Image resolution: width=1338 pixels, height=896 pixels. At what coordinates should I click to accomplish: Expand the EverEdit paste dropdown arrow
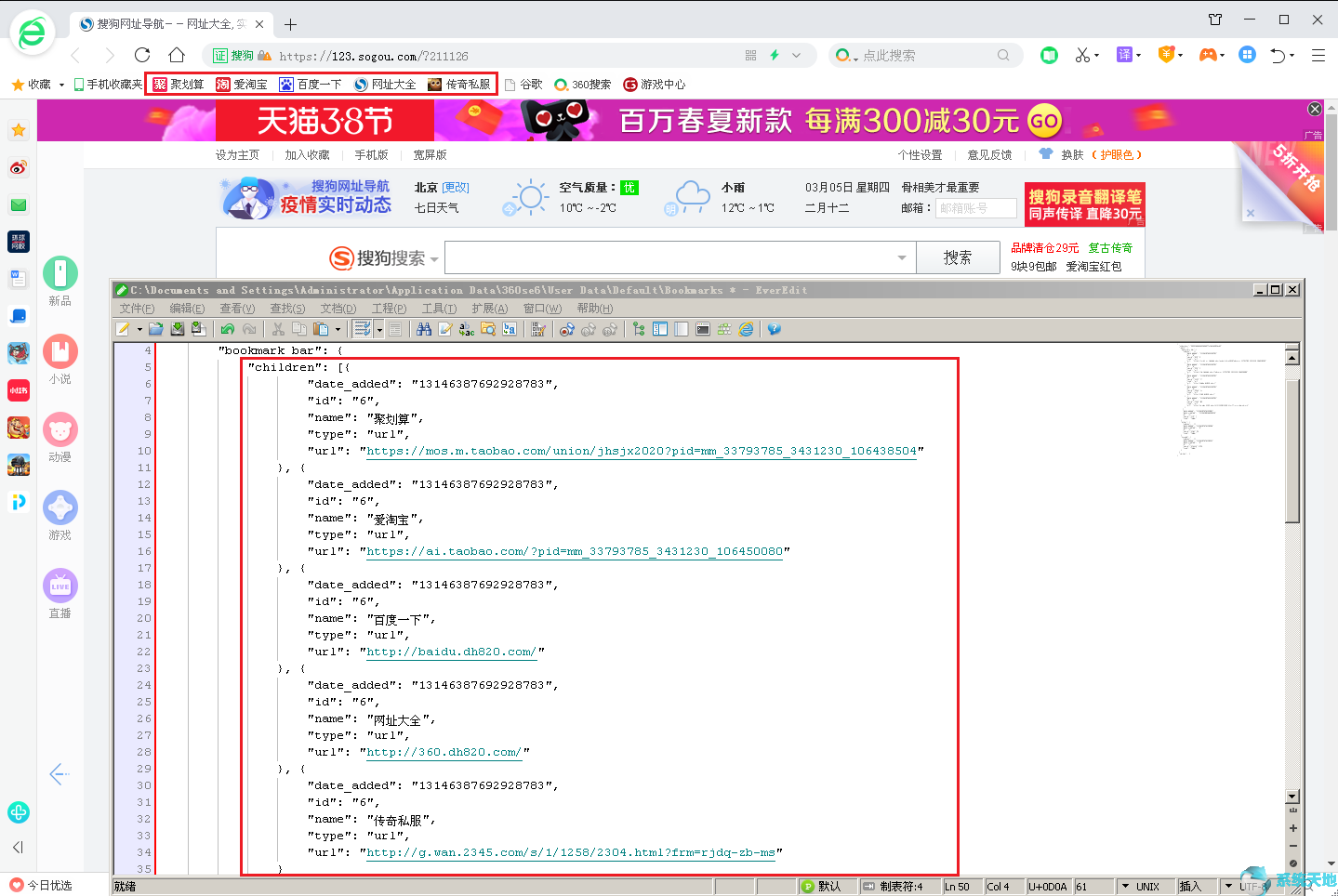click(x=338, y=329)
